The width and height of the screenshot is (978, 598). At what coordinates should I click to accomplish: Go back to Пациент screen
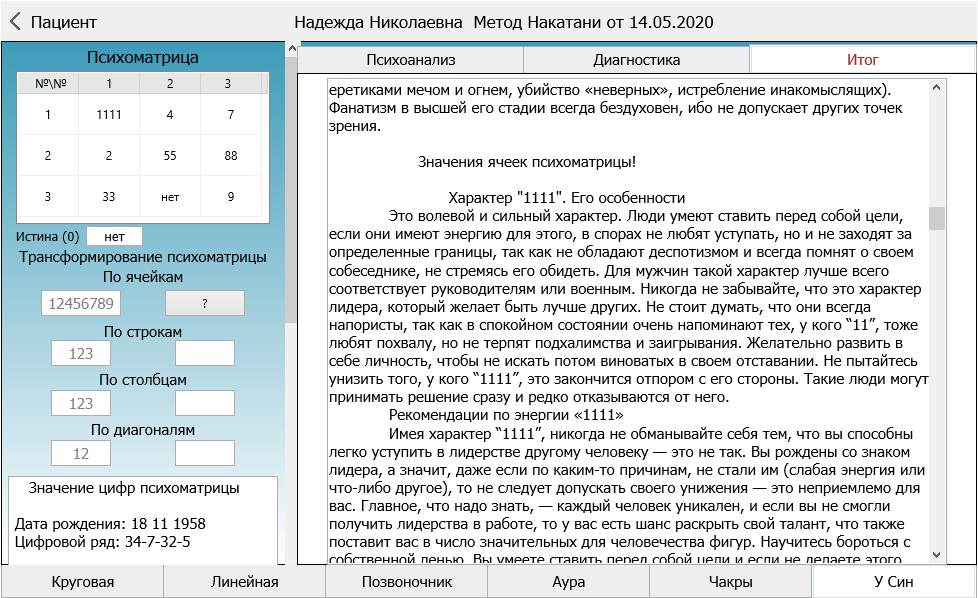coord(55,22)
